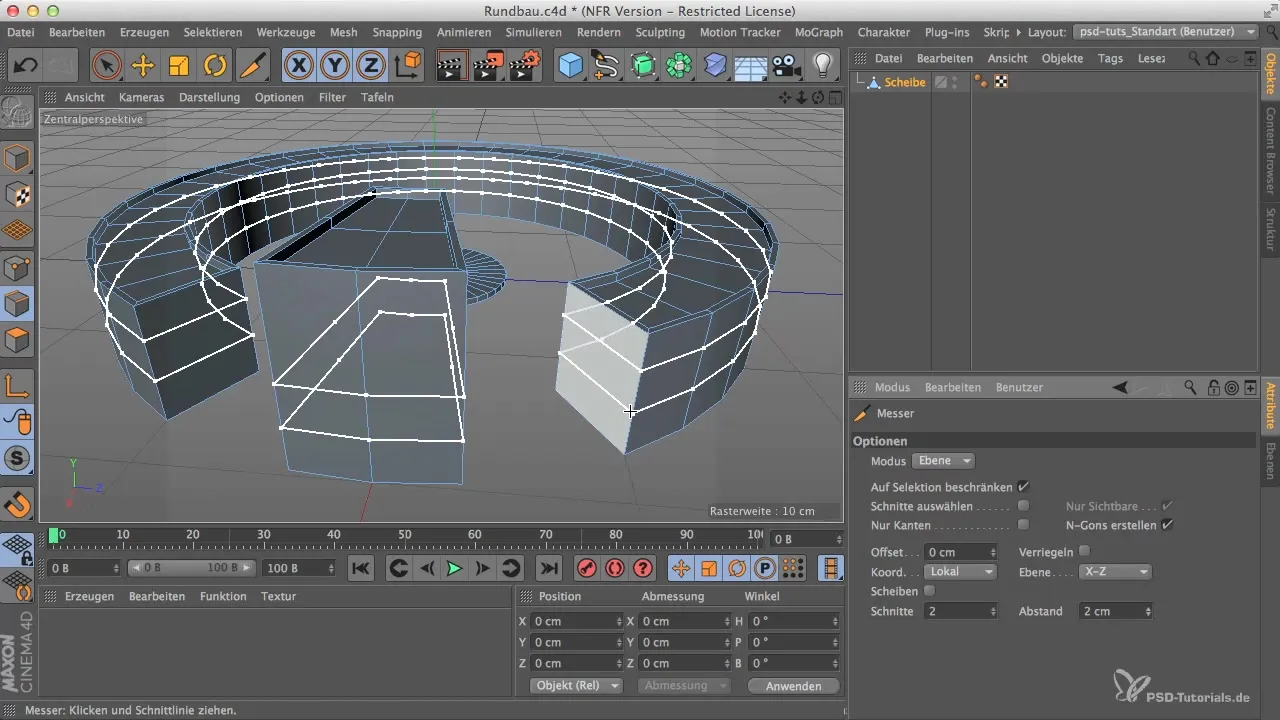
Task: Enable axis mode L icon
Action: [x=18, y=385]
